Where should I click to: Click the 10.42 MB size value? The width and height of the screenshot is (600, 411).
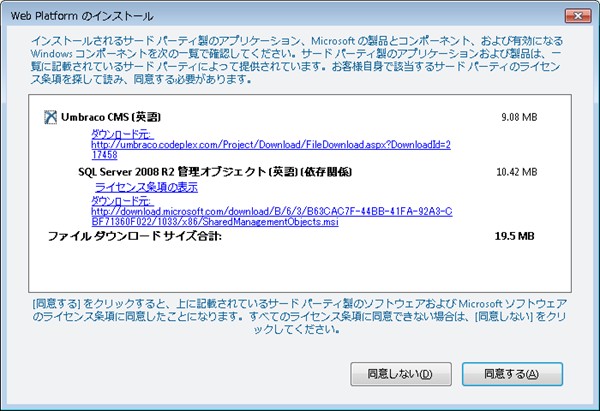click(x=517, y=172)
